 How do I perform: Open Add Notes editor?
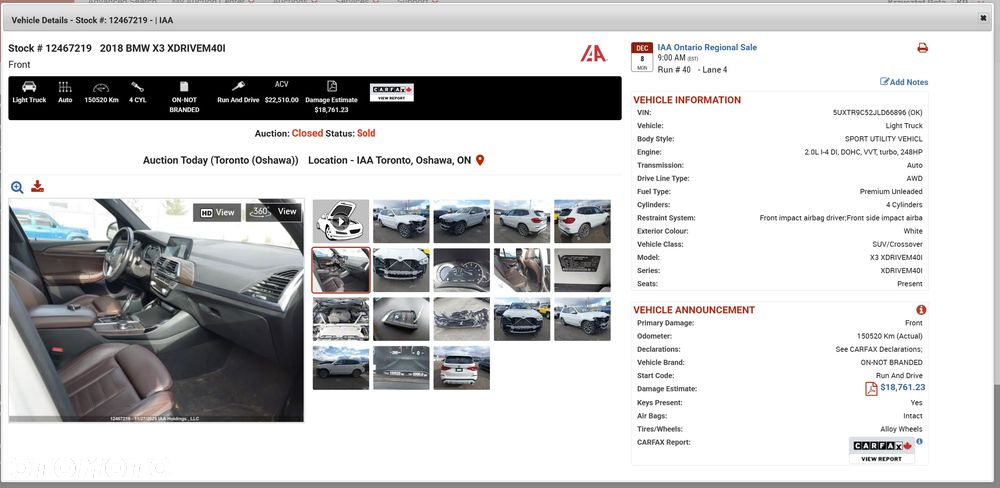pos(904,82)
